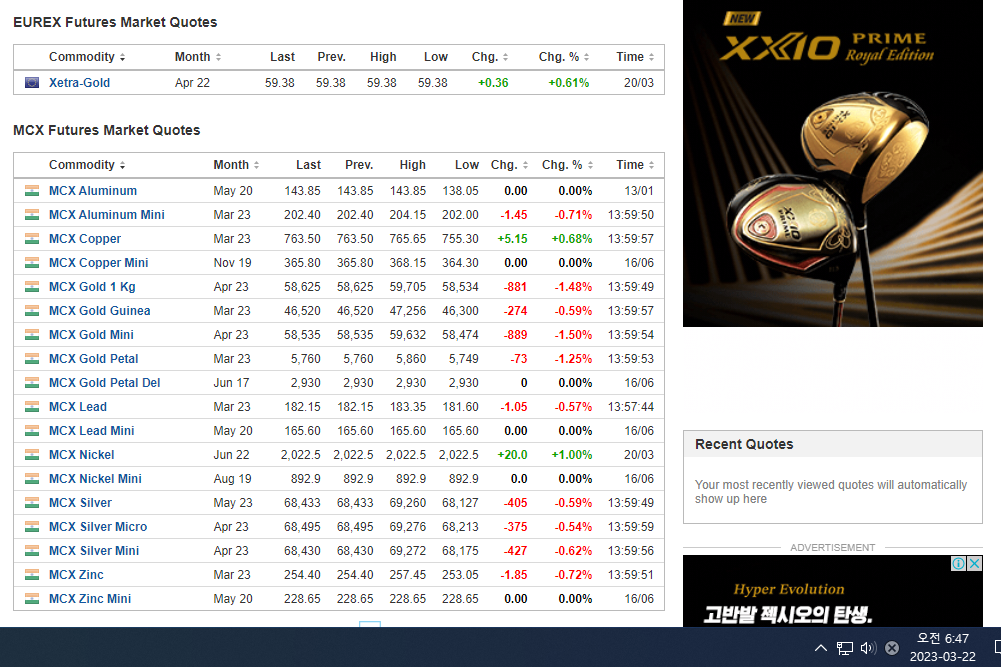
Task: Open the ad info icon on Hyper Evolution banner
Action: pyautogui.click(x=959, y=564)
